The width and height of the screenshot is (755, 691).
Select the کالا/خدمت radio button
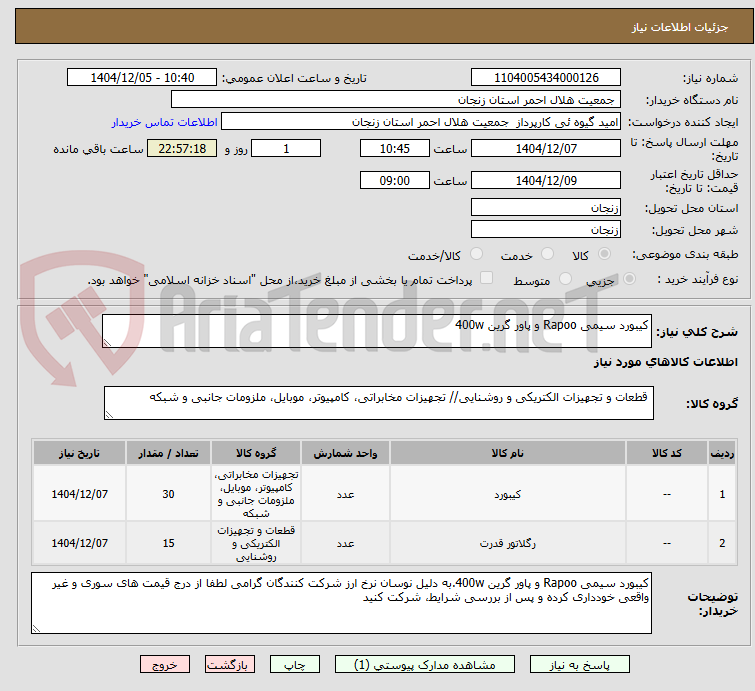477,254
